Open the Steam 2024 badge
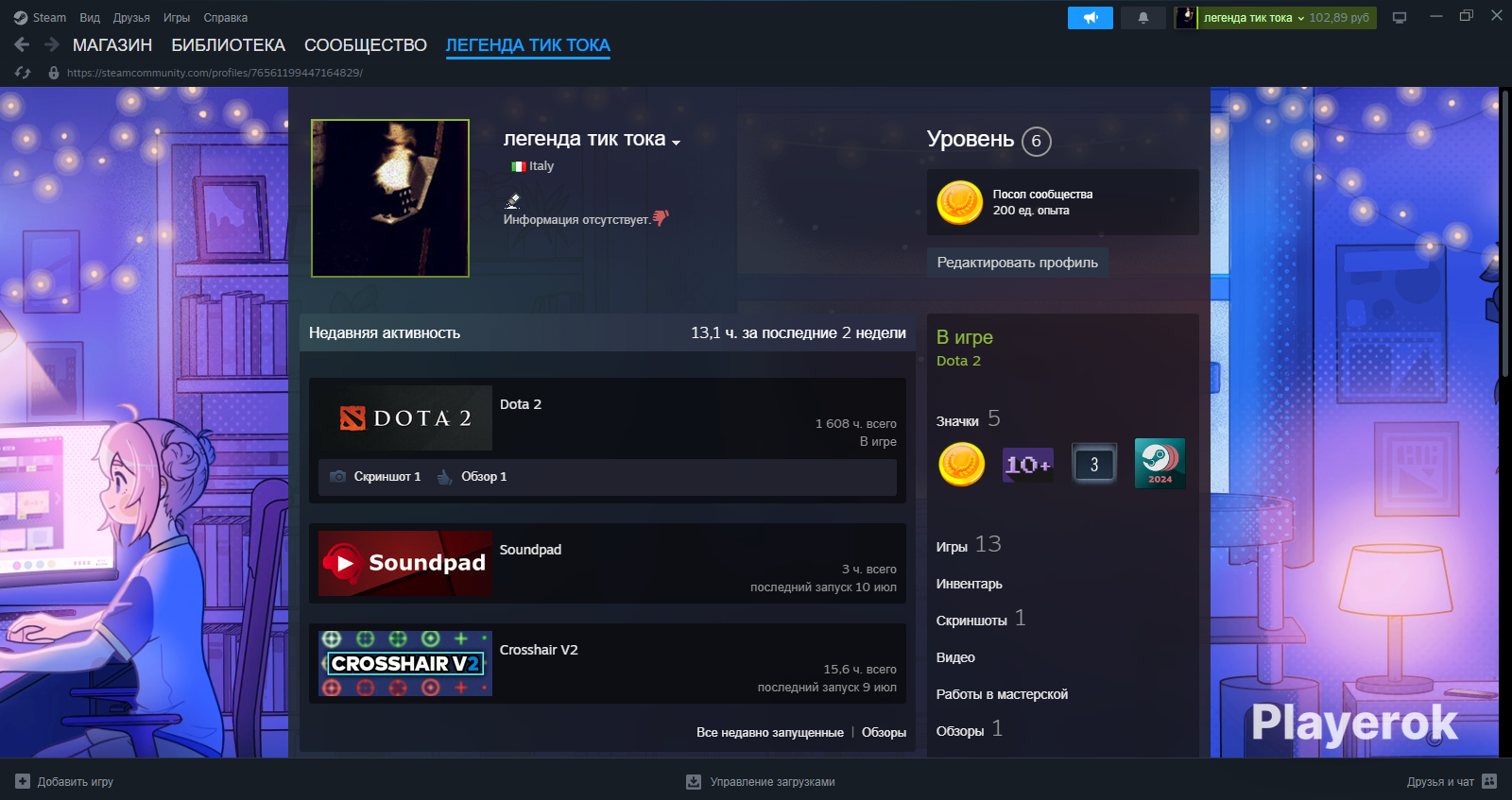 pyautogui.click(x=1160, y=464)
